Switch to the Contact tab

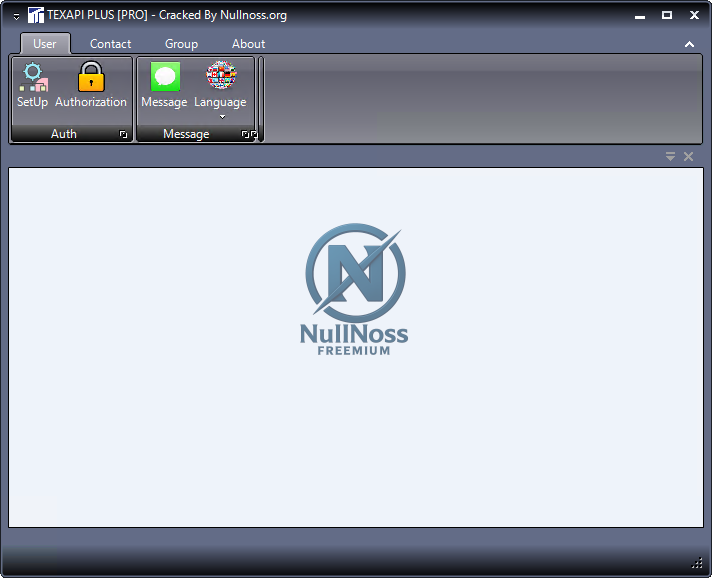pyautogui.click(x=110, y=44)
